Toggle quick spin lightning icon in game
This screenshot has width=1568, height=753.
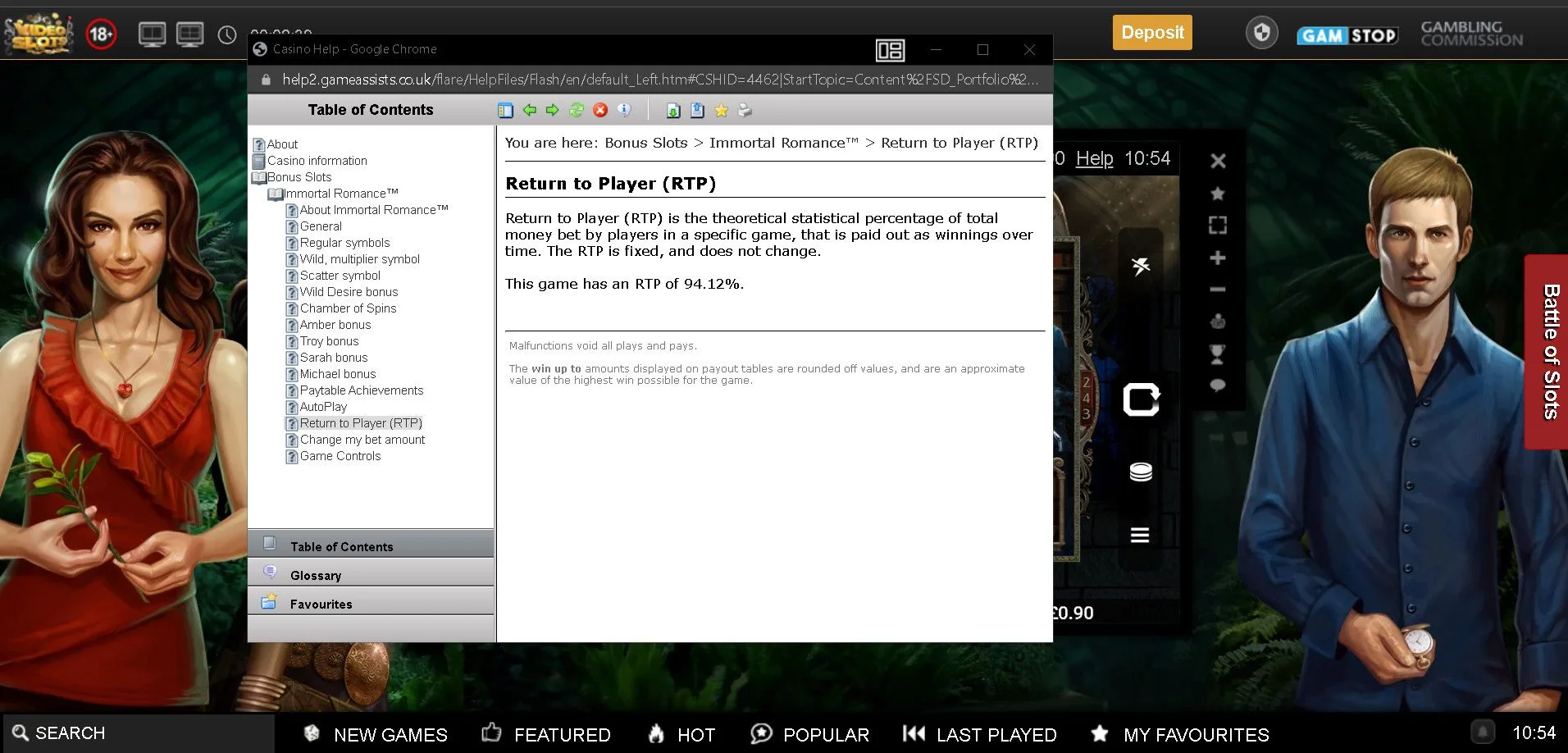coord(1141,266)
